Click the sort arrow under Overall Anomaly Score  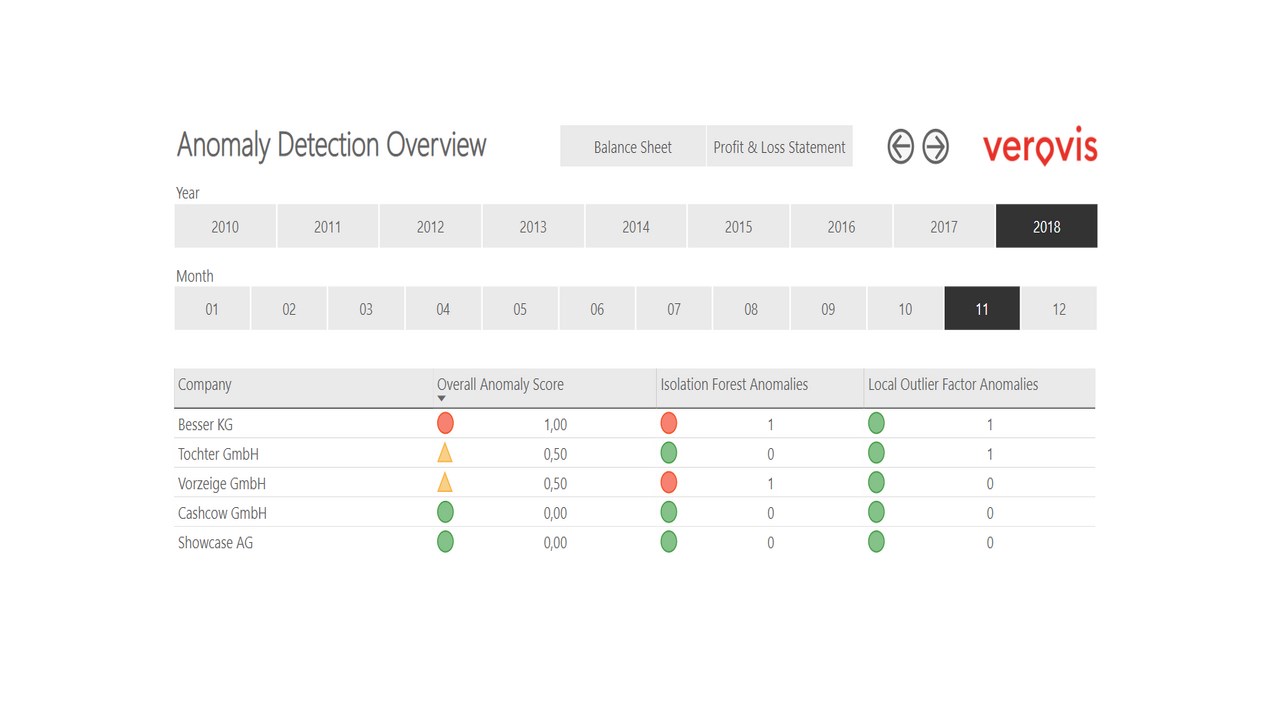(441, 399)
